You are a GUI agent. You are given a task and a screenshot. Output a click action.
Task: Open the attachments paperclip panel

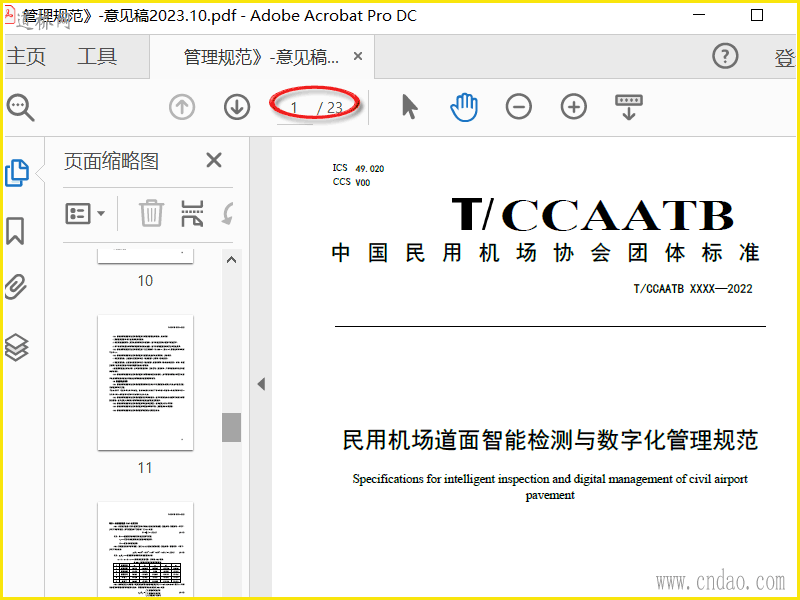(16, 287)
